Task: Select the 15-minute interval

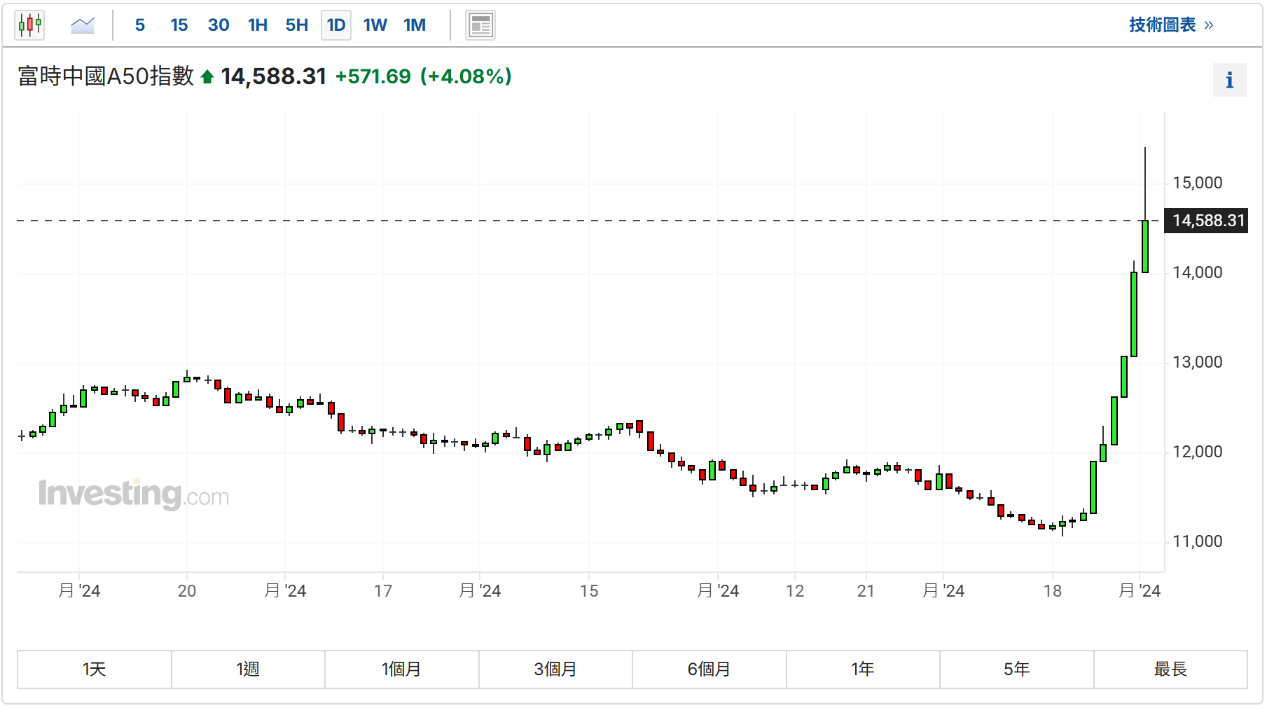Action: [179, 25]
